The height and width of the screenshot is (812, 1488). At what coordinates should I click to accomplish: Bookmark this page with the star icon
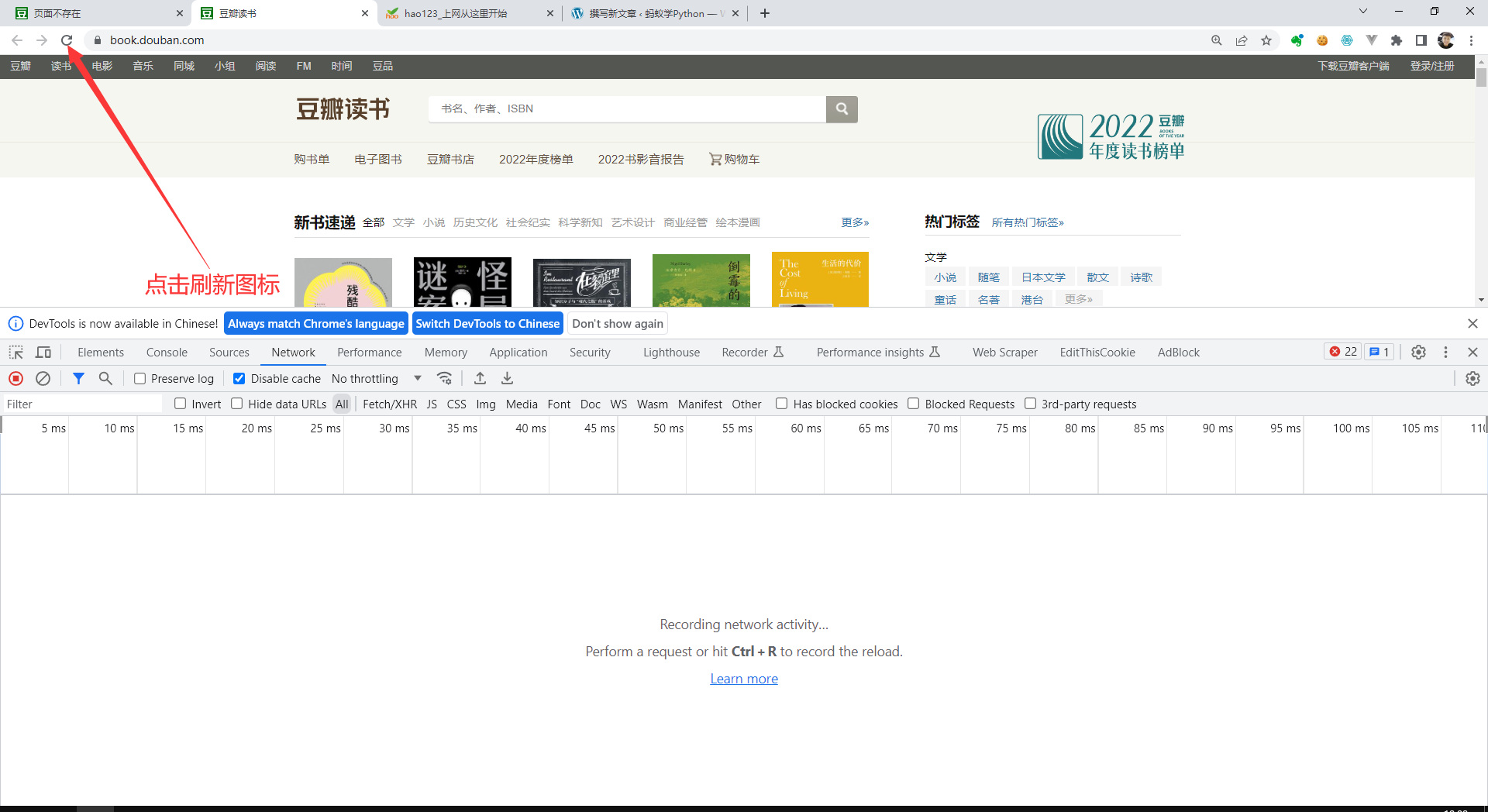pos(1266,40)
